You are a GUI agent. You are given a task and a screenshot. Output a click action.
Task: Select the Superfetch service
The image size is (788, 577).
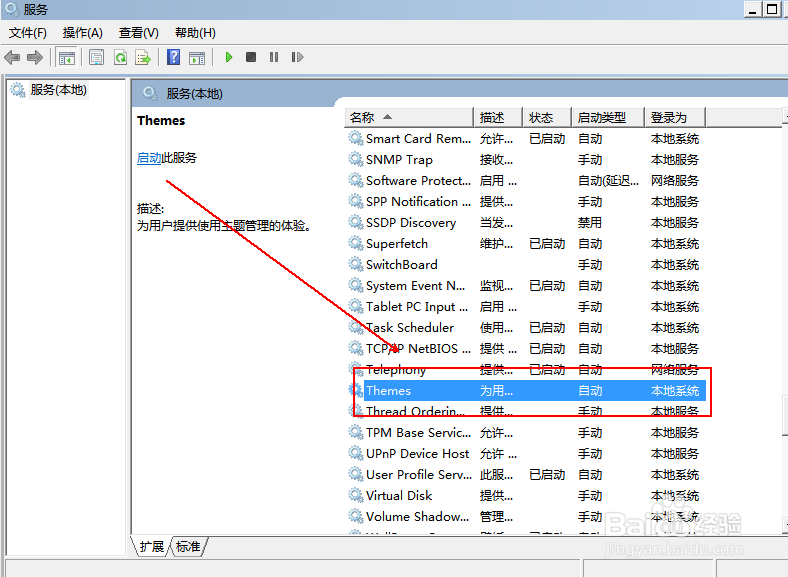(527, 244)
